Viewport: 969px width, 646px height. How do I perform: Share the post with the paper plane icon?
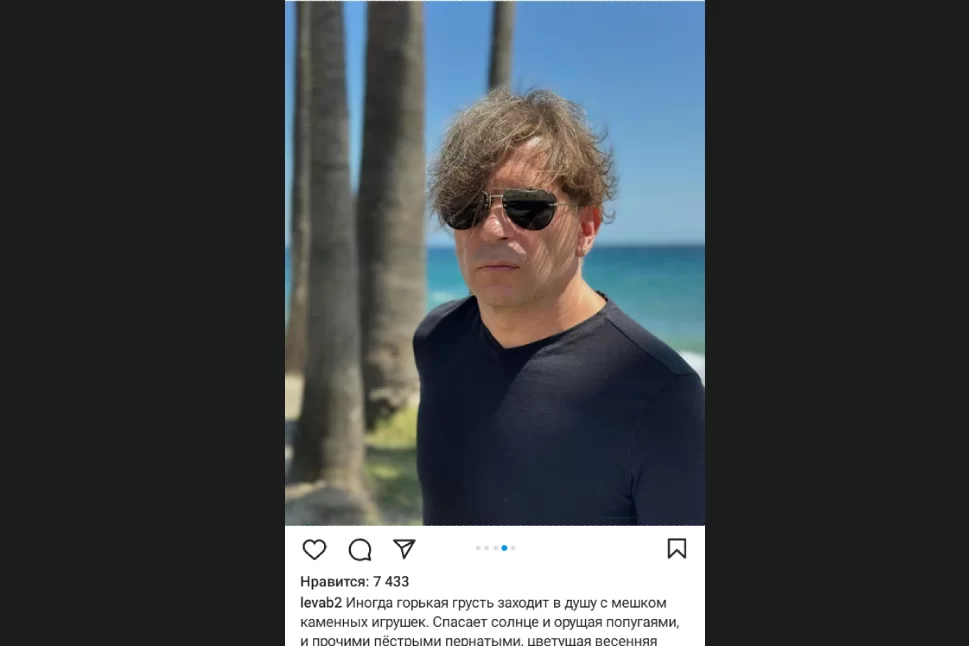(x=404, y=549)
